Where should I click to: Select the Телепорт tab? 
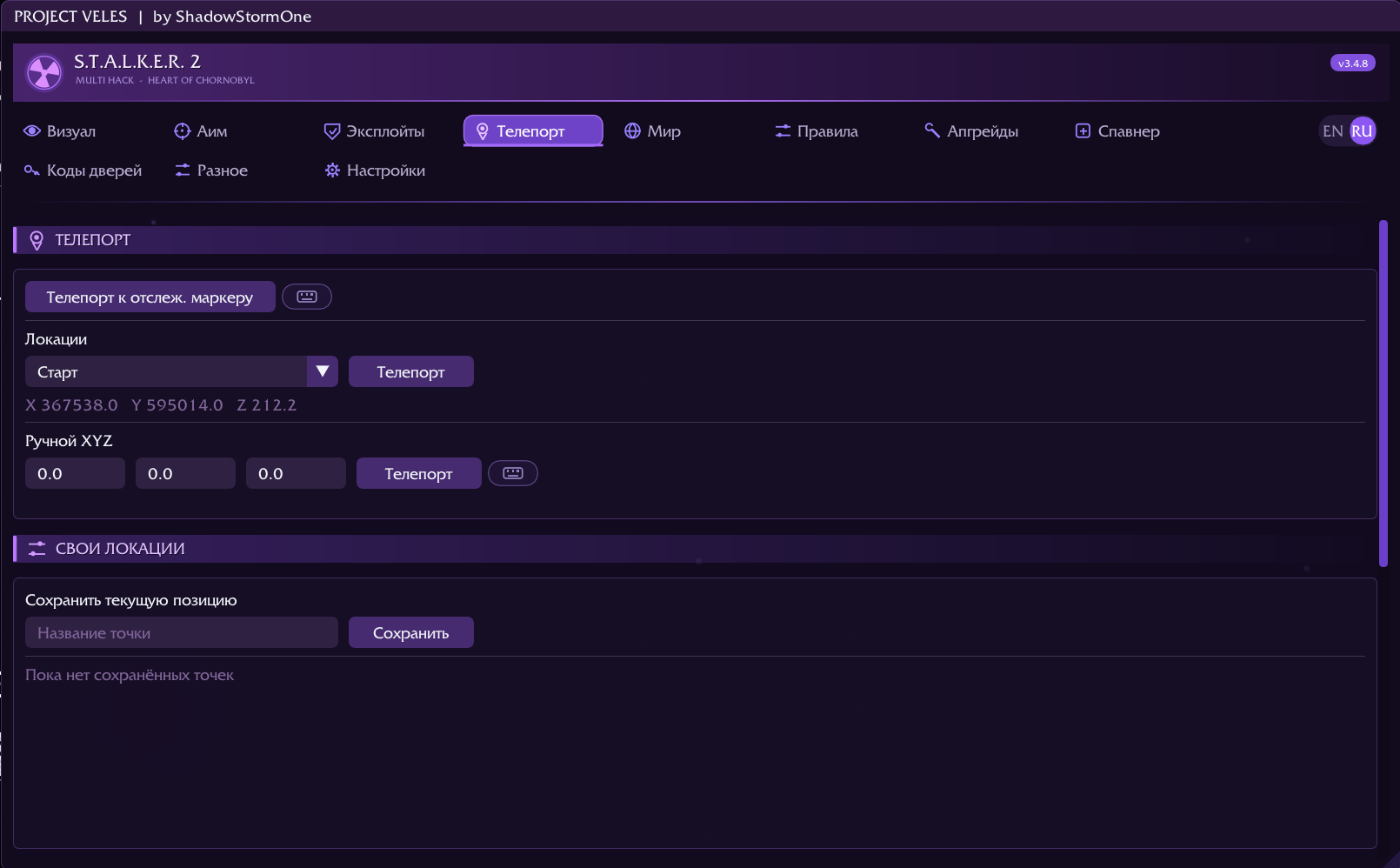point(533,131)
